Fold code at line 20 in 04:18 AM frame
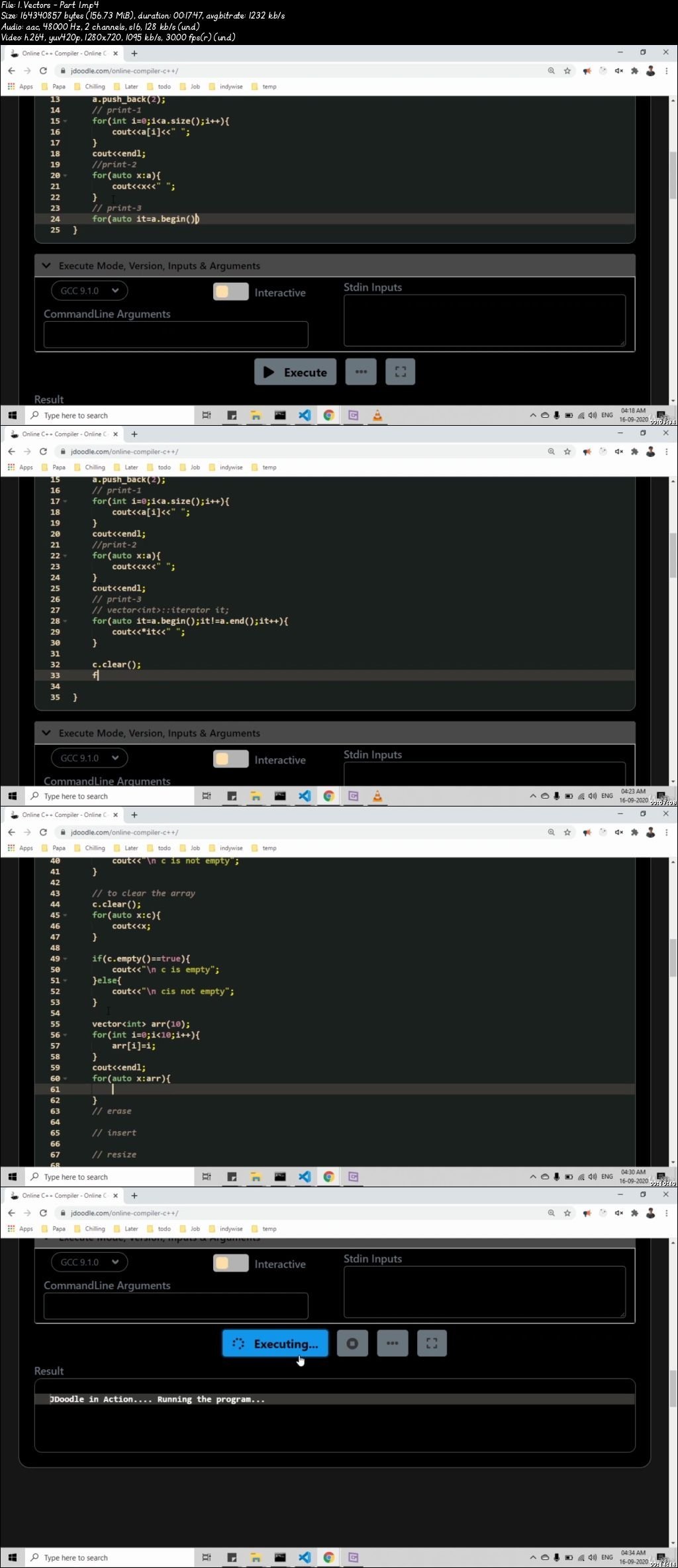Image resolution: width=678 pixels, height=1568 pixels. 65,175
